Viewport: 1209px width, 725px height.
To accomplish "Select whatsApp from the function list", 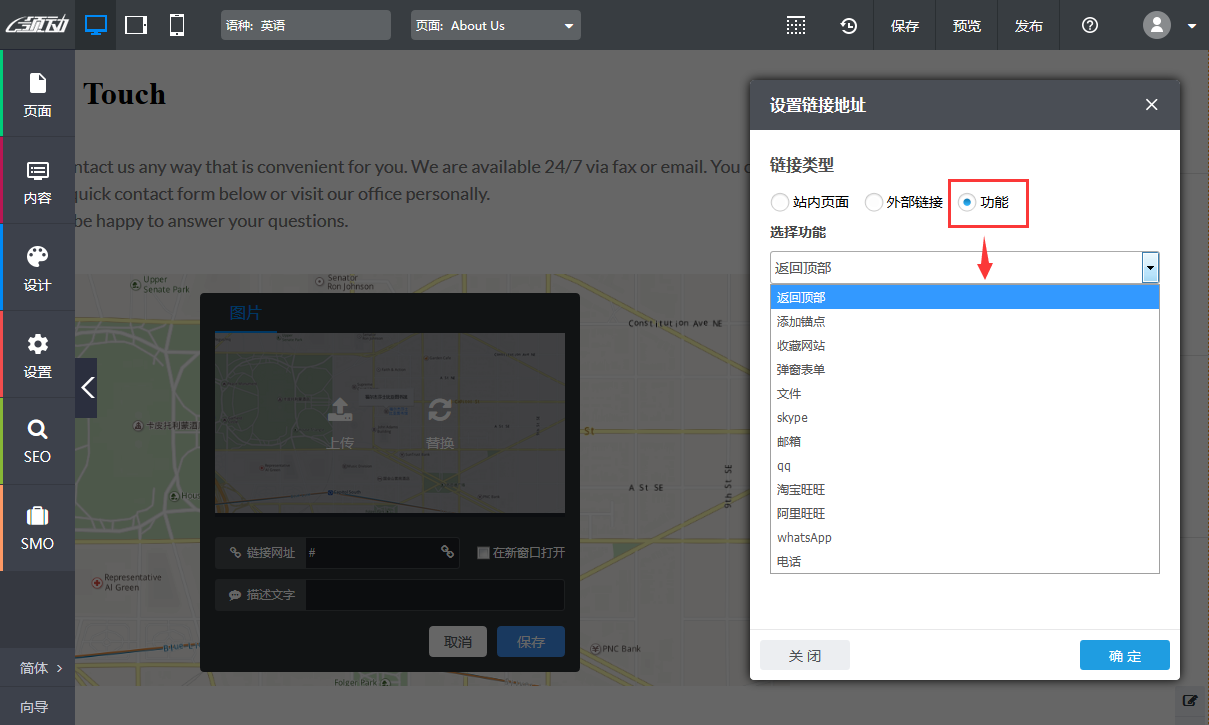I will tap(804, 537).
